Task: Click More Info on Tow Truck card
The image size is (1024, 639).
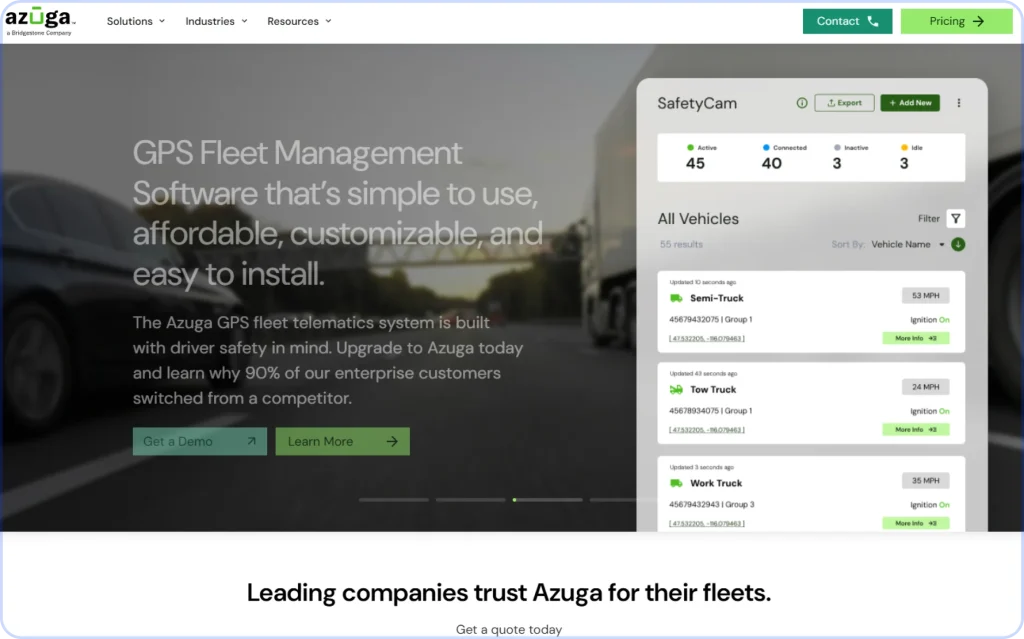Action: coord(916,430)
